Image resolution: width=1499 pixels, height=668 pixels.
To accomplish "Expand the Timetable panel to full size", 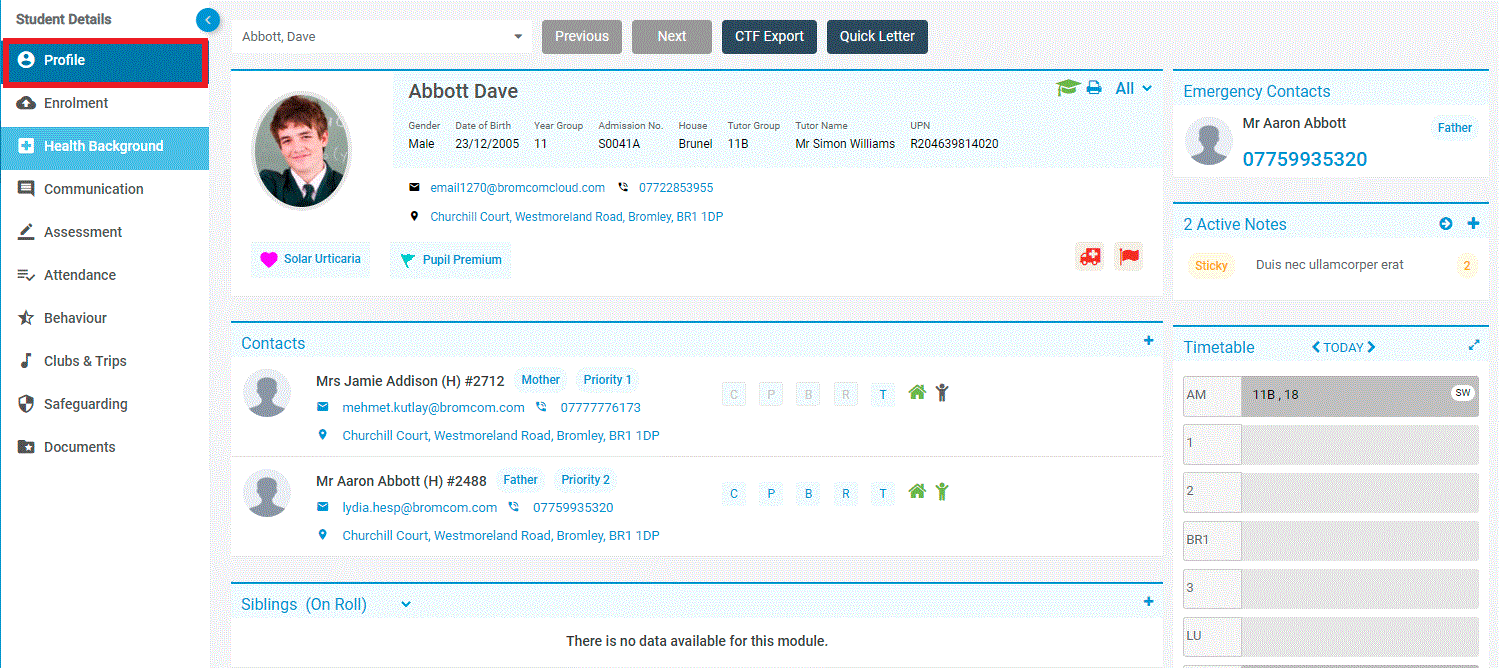I will (x=1473, y=346).
